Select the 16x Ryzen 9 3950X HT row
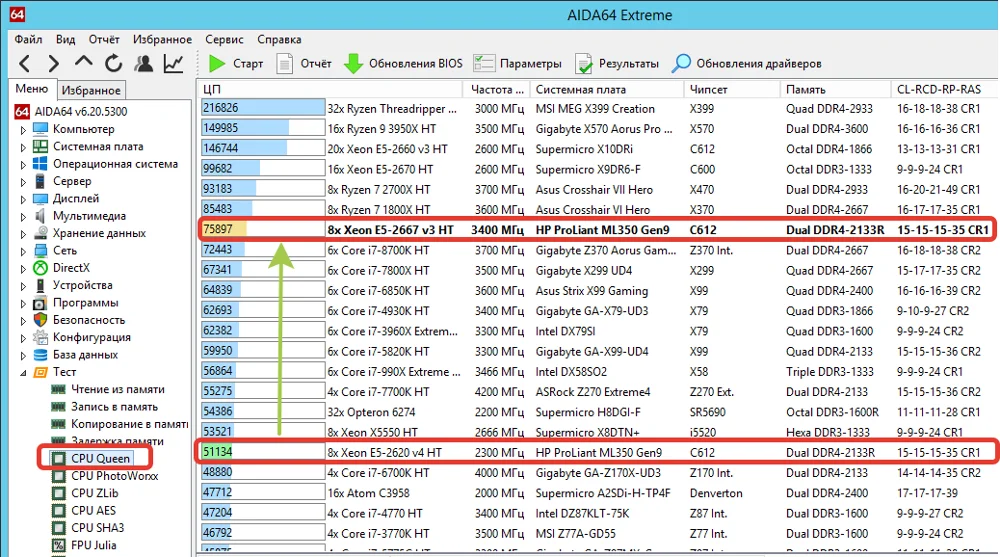The height and width of the screenshot is (557, 1000). tap(598, 129)
